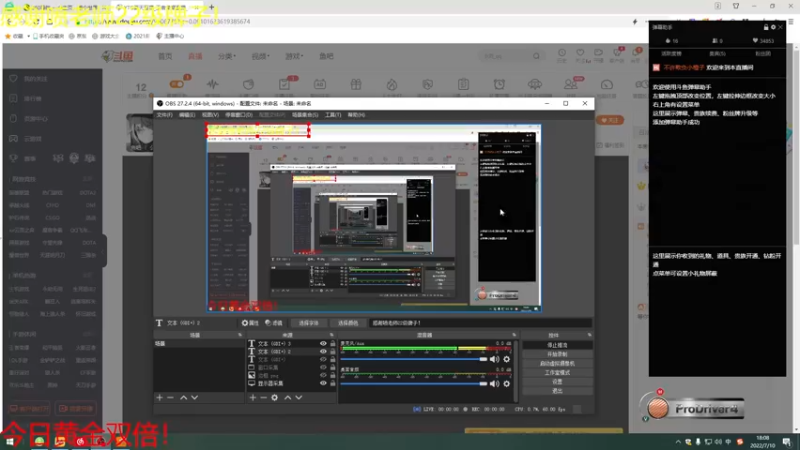This screenshot has height=450, width=800.
Task: Open the follow heart icon in Douyu header
Action: point(580,53)
